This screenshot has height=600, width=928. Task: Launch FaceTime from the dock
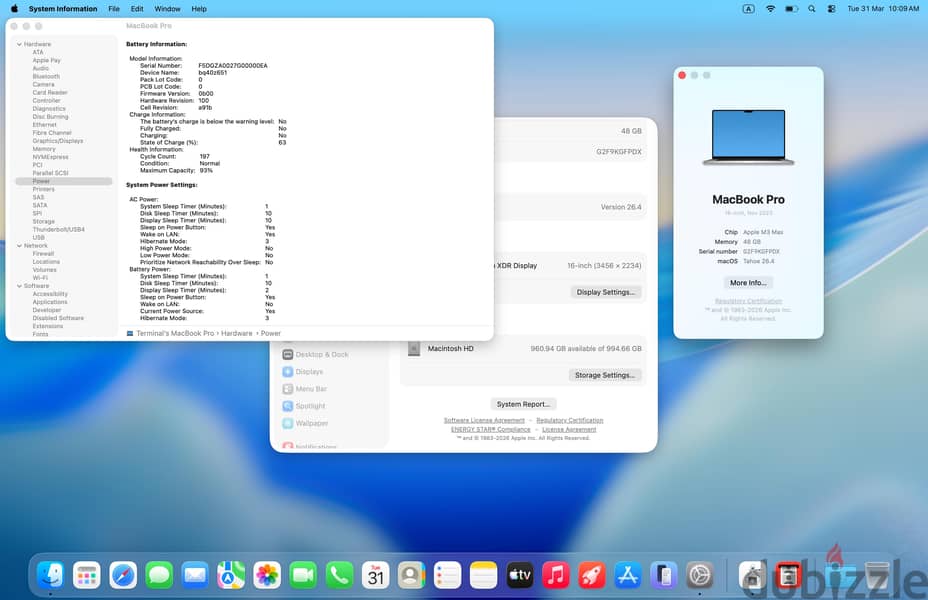click(303, 575)
